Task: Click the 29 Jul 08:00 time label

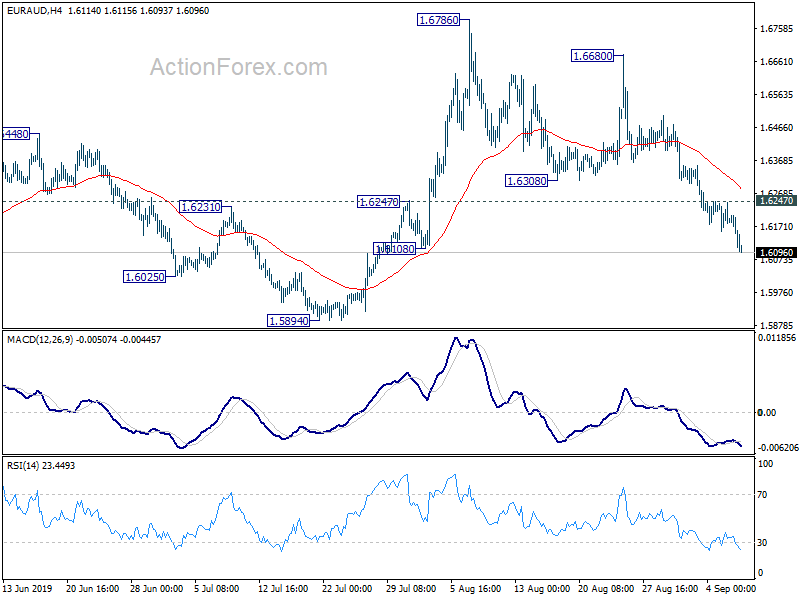Action: click(411, 588)
